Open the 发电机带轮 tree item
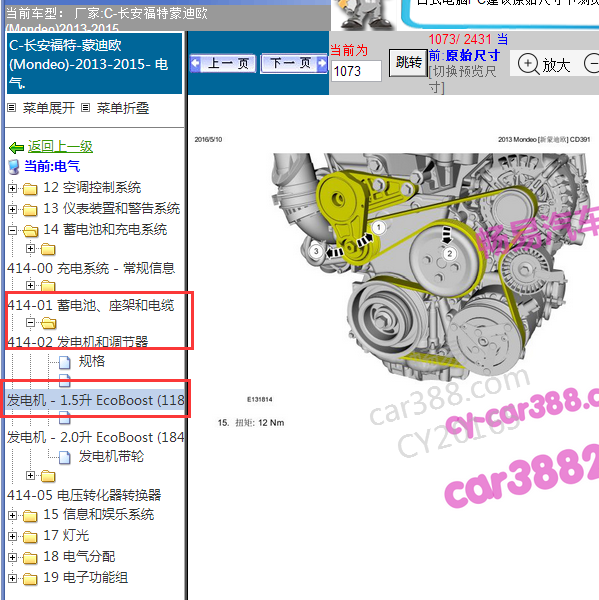599x600 pixels. tap(111, 457)
